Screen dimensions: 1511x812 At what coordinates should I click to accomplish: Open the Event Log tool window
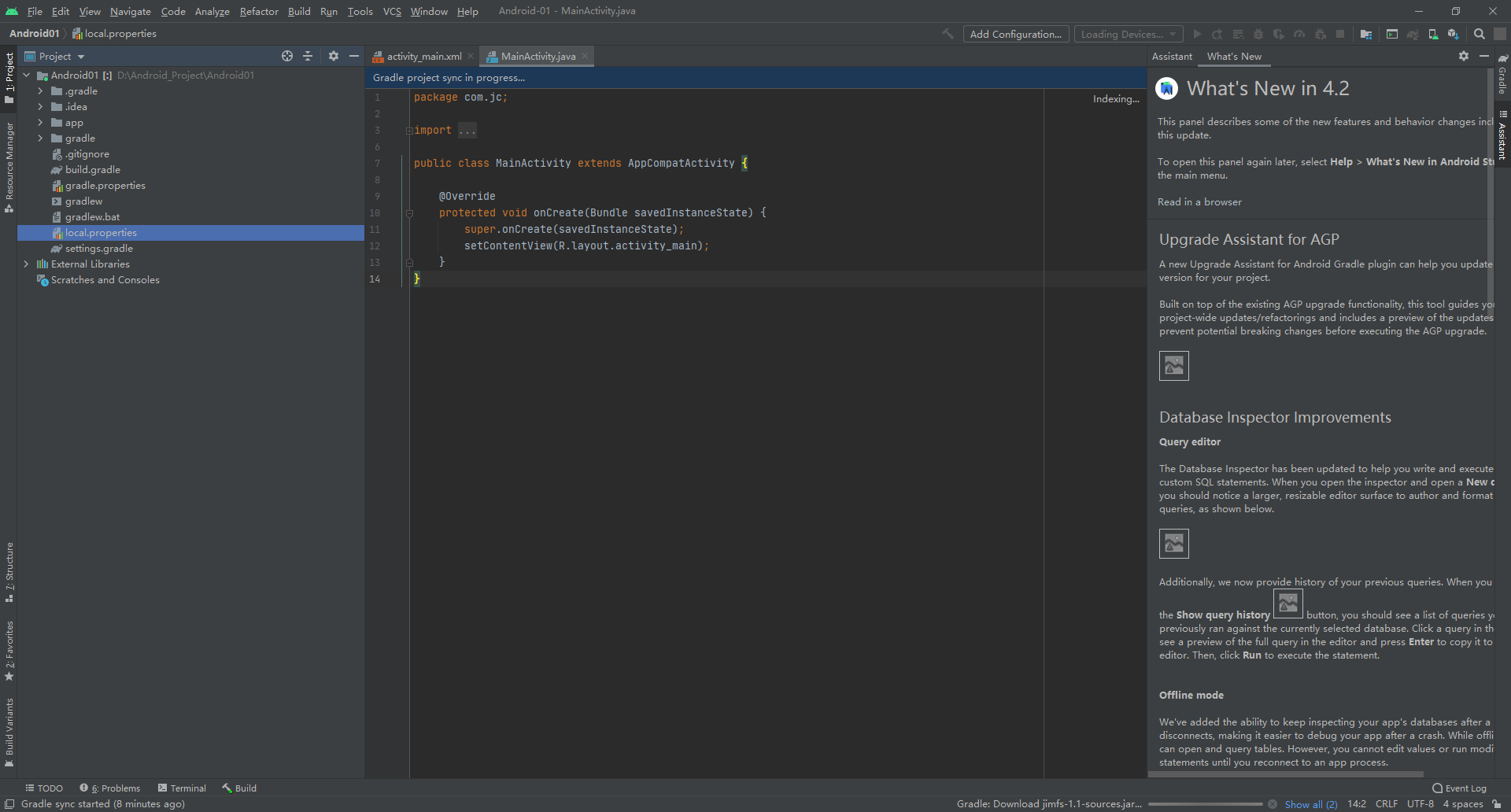(x=1460, y=788)
